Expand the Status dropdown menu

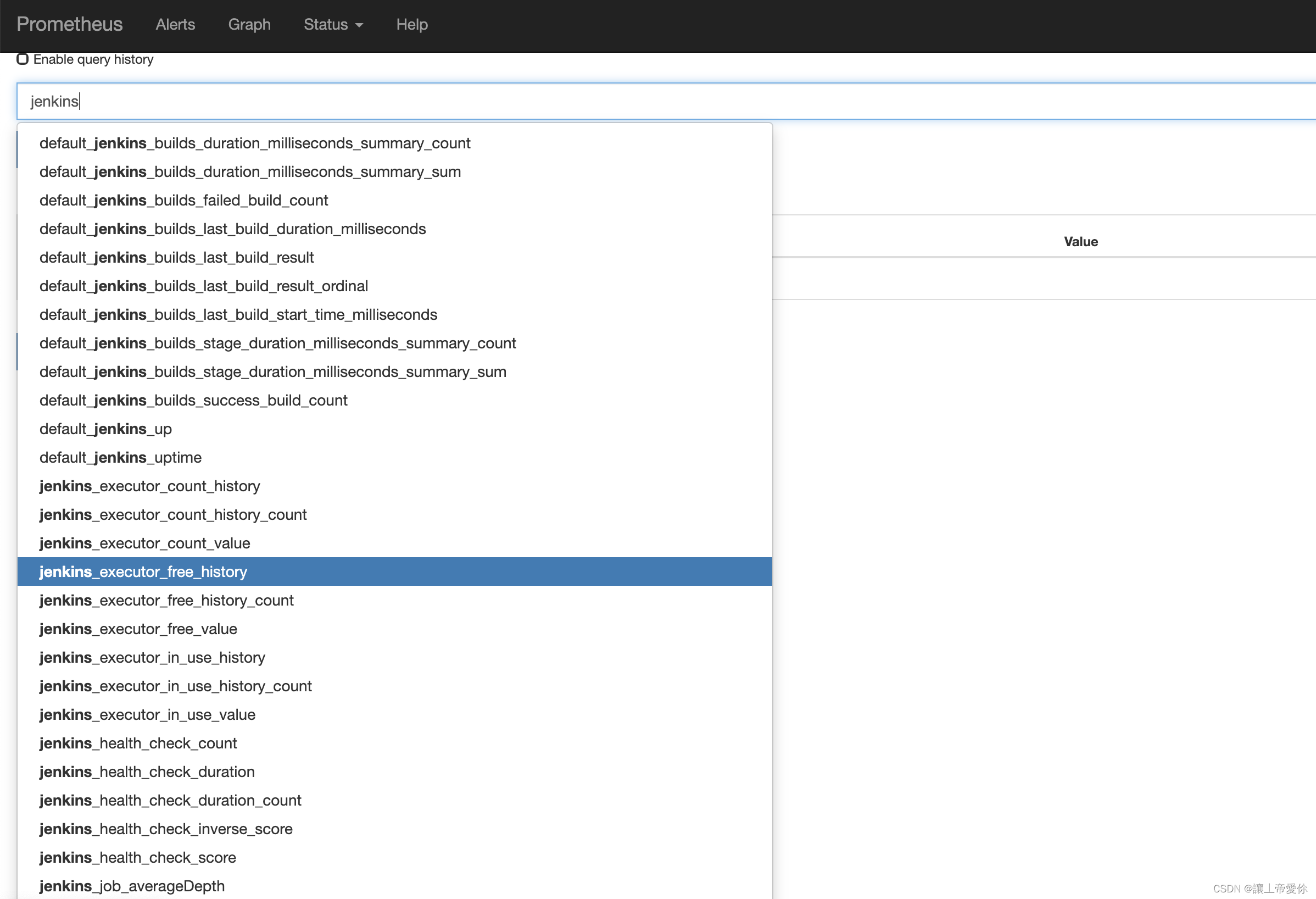(333, 24)
